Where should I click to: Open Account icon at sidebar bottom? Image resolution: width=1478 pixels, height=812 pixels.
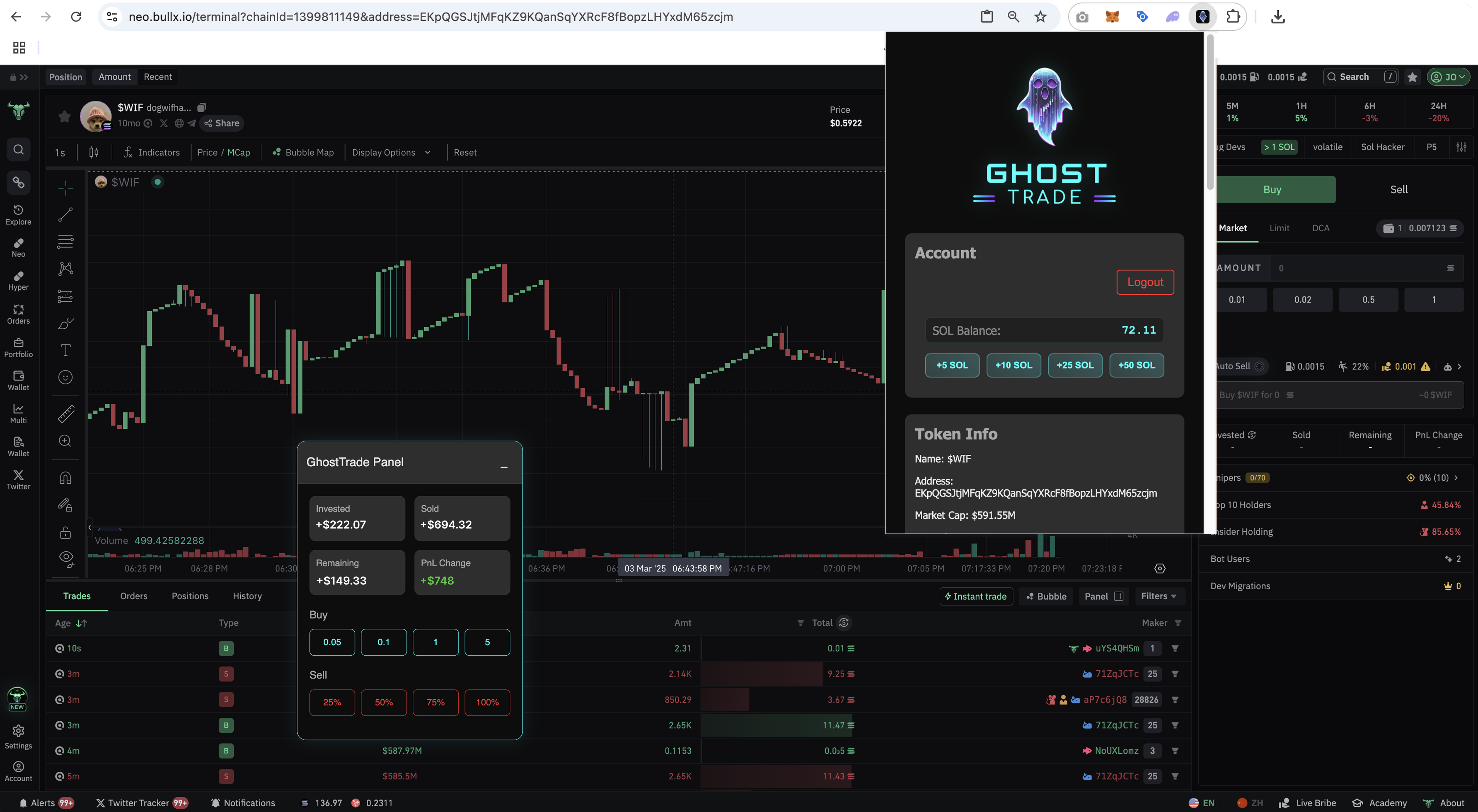[x=18, y=771]
